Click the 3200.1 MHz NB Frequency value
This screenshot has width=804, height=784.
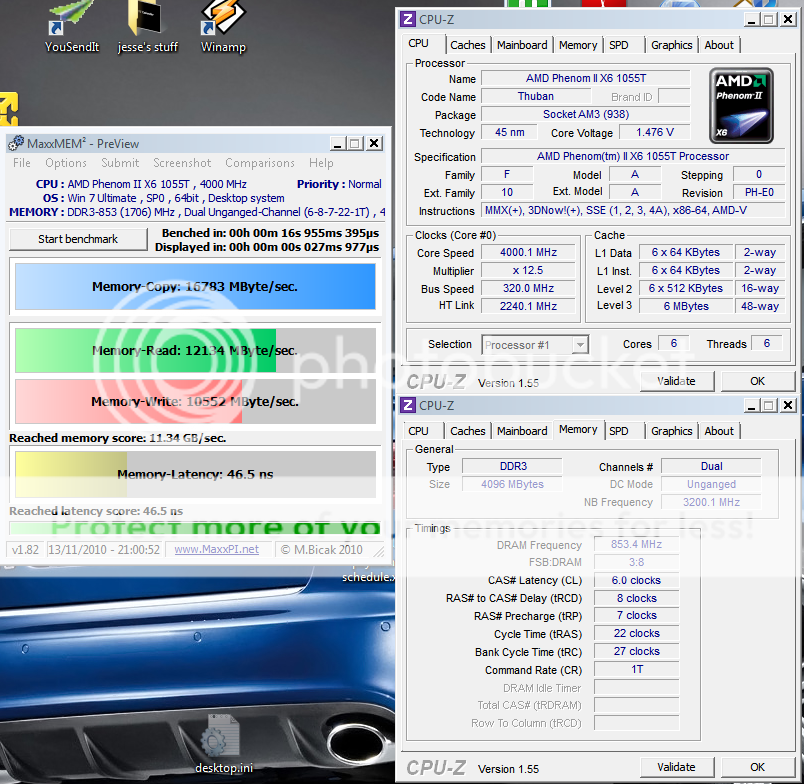click(711, 502)
